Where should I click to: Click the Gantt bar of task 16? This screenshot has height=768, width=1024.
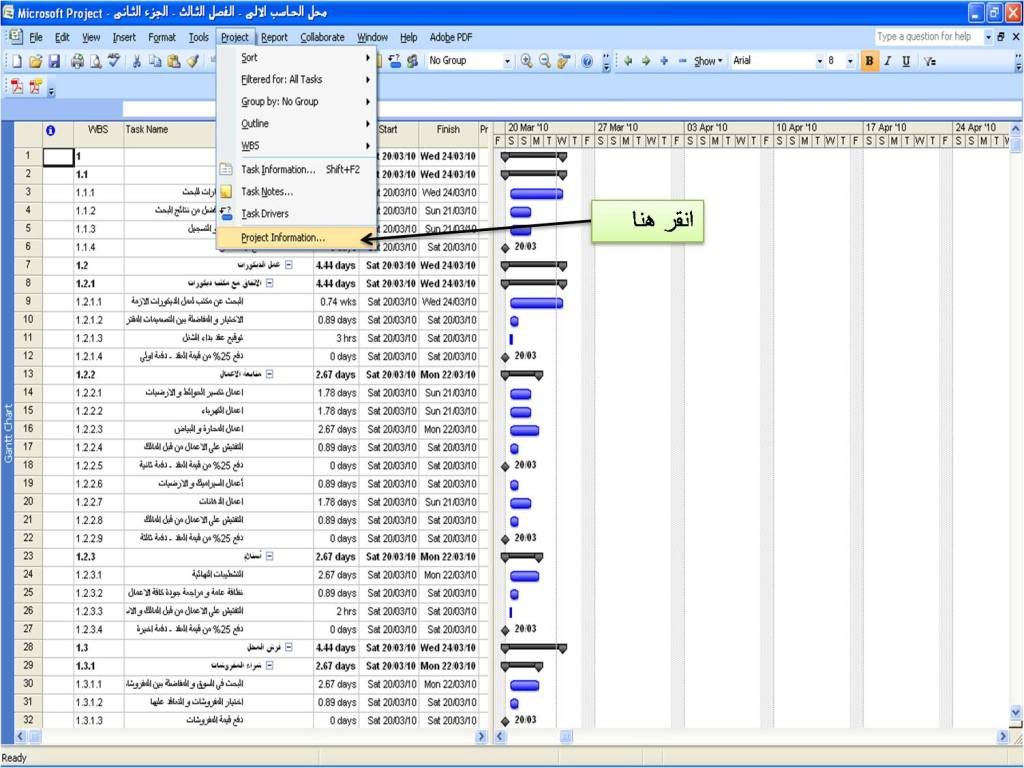coord(524,430)
